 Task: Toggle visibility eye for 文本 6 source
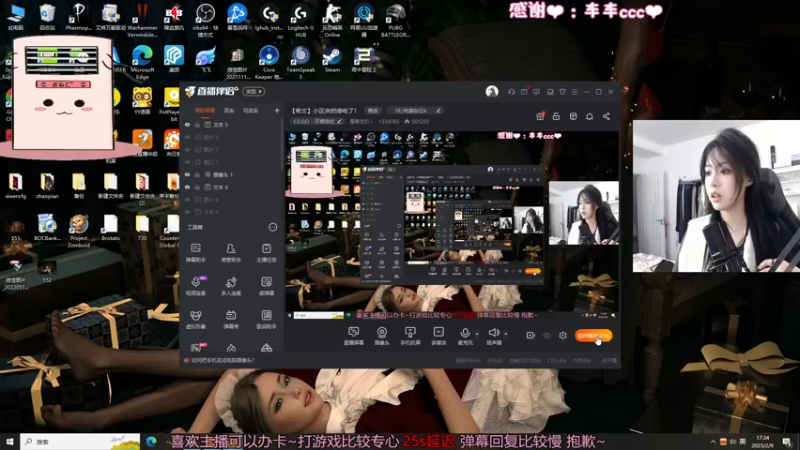(187, 187)
